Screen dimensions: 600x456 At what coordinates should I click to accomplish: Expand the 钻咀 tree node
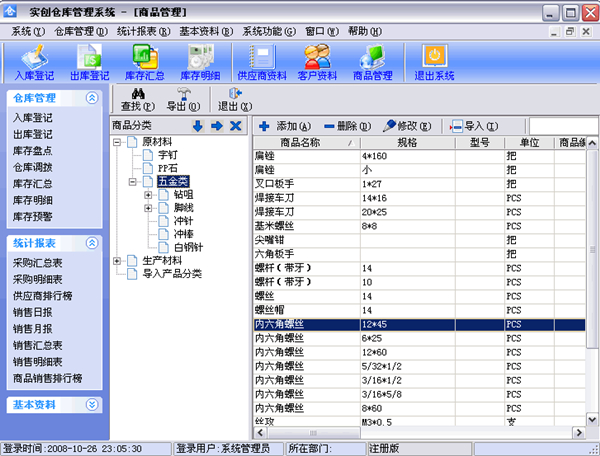click(148, 195)
